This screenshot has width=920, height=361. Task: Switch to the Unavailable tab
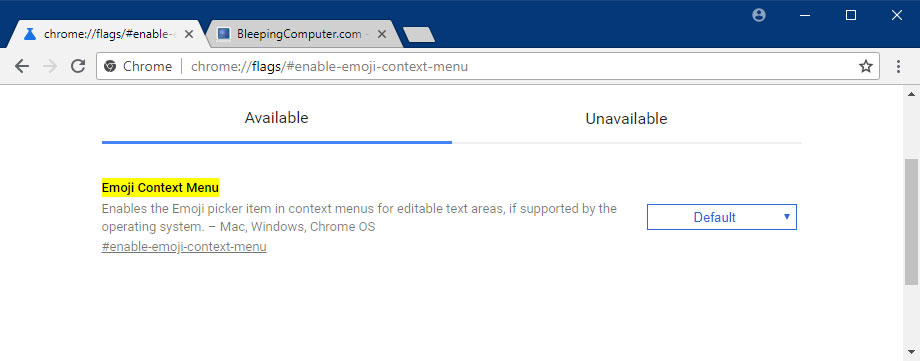click(x=626, y=119)
